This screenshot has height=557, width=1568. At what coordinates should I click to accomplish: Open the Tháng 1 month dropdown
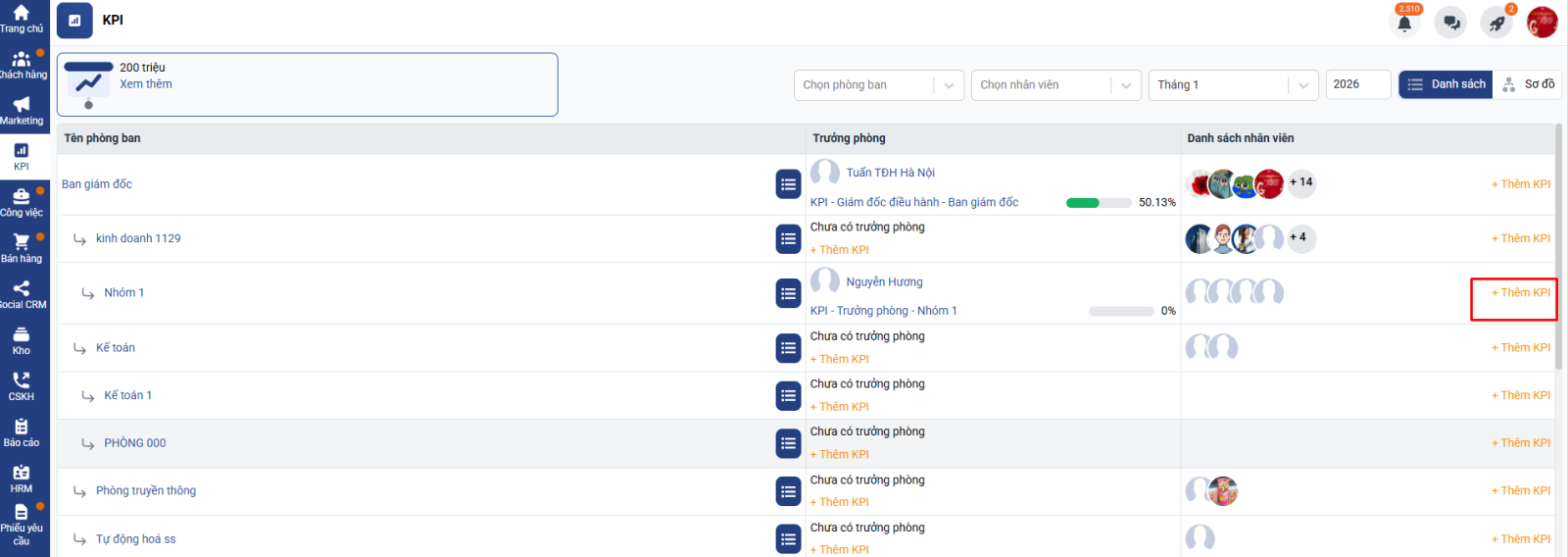tap(1232, 85)
